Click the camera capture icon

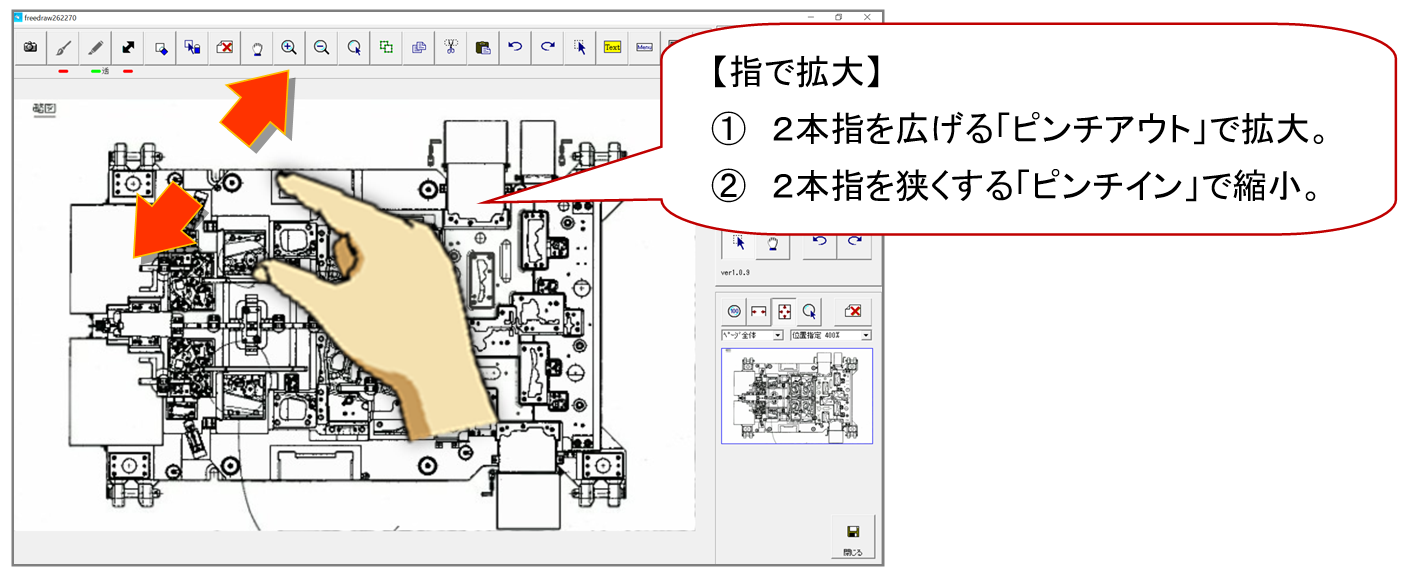(31, 47)
